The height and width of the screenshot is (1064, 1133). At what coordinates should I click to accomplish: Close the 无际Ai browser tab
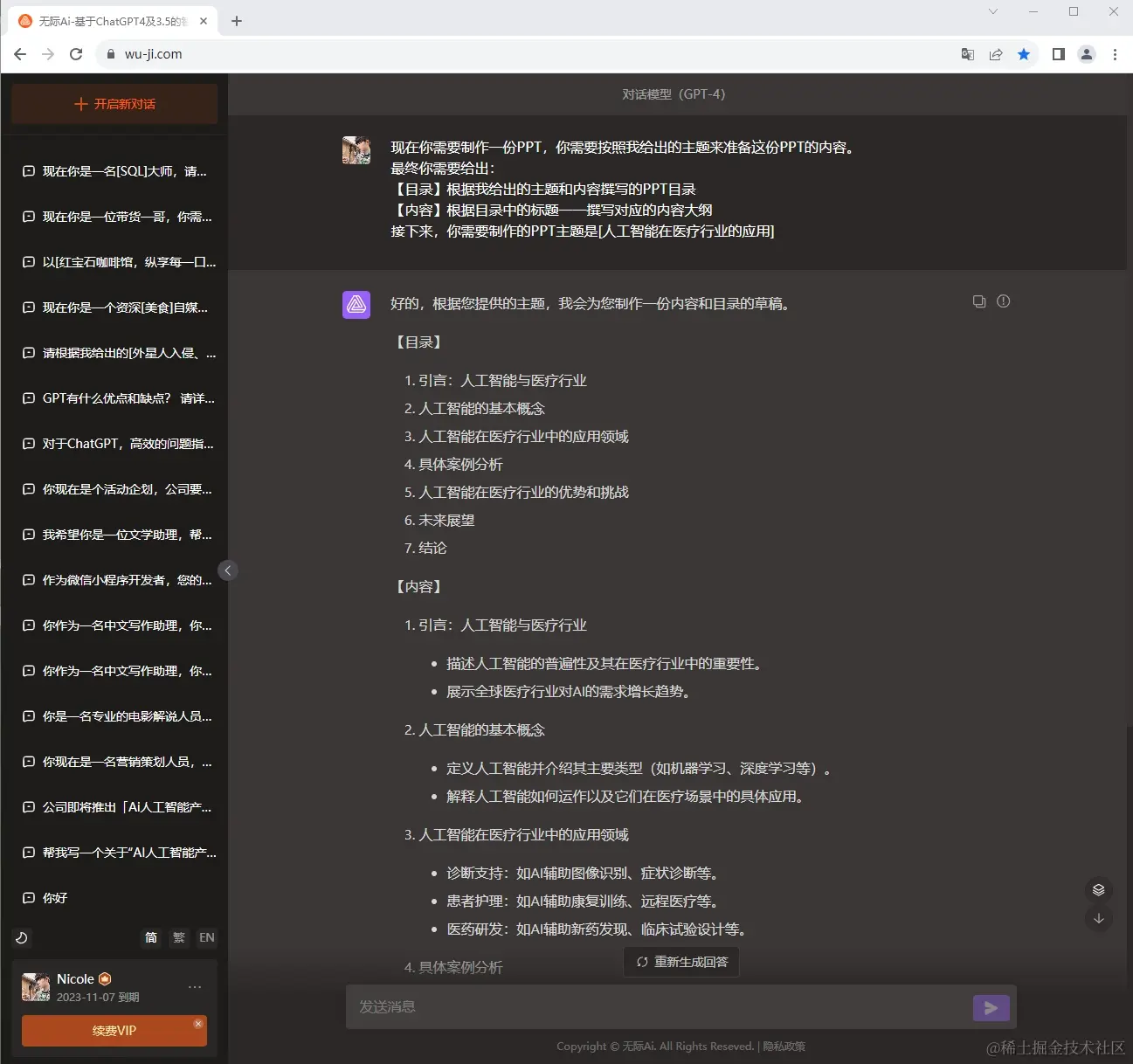[204, 21]
